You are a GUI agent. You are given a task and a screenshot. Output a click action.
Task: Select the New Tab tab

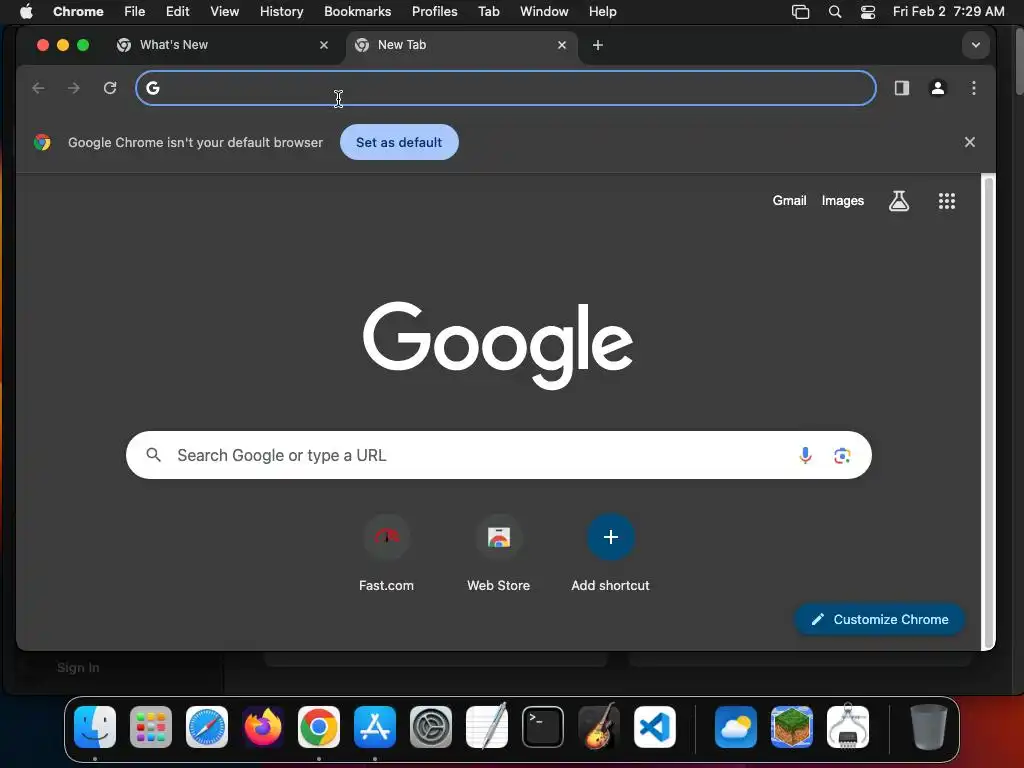click(x=460, y=45)
